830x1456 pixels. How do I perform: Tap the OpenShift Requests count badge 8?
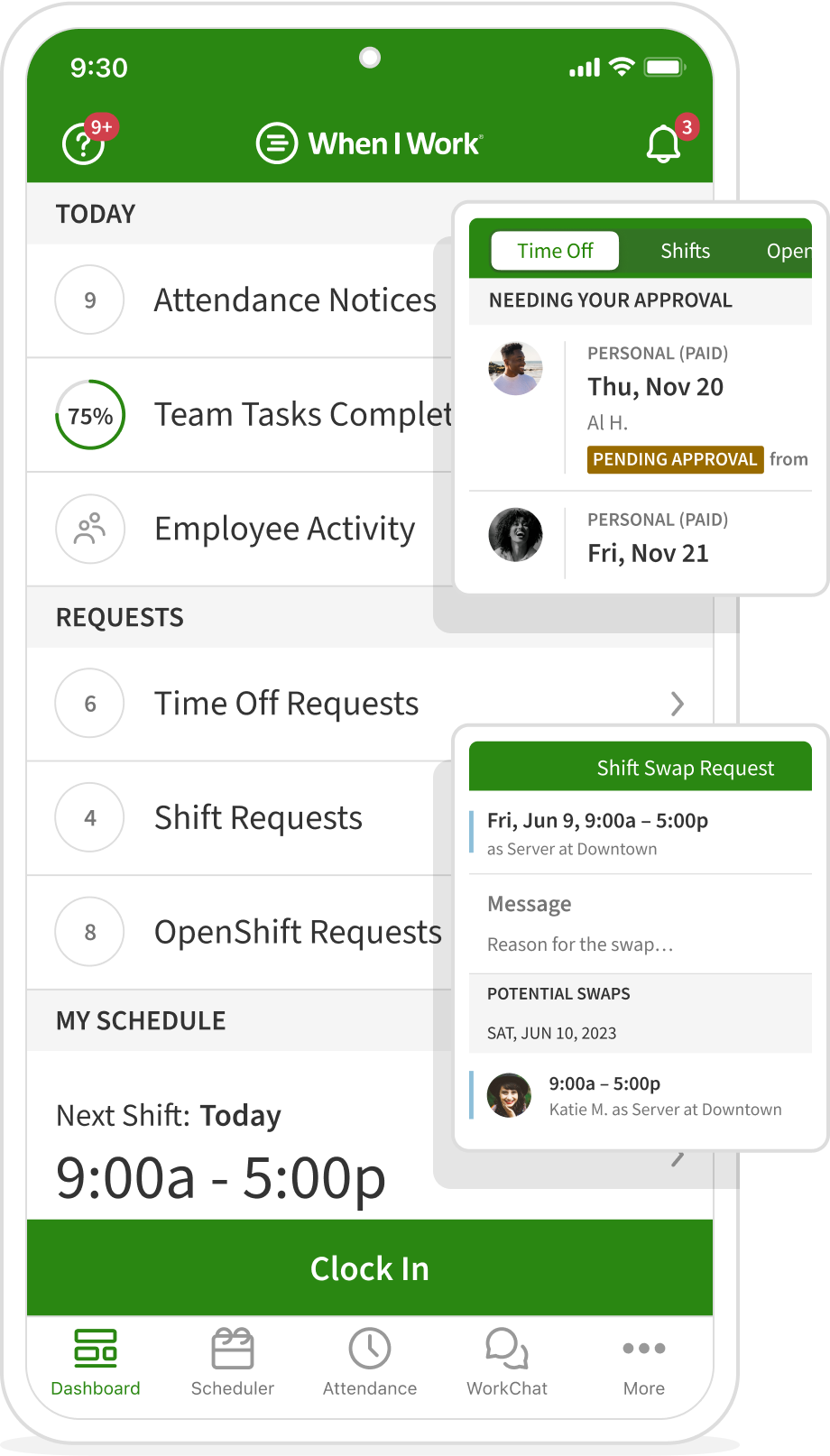[x=89, y=932]
